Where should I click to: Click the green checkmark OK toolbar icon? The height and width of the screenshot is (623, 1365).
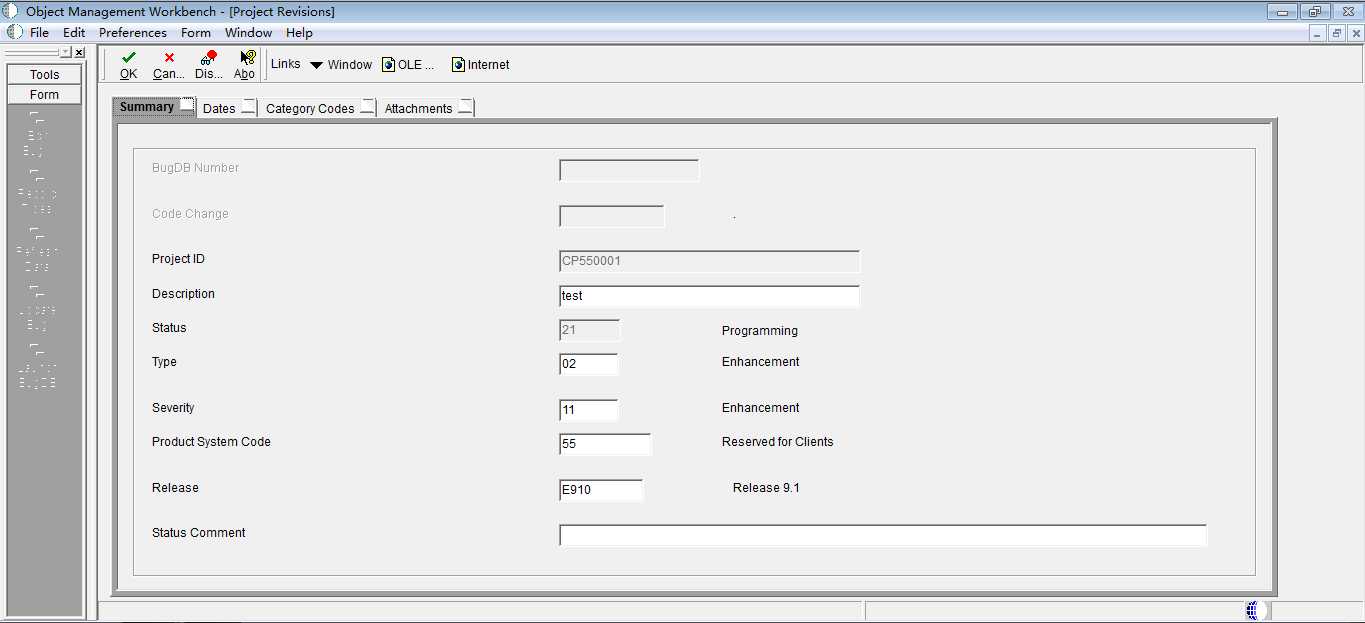pyautogui.click(x=128, y=58)
